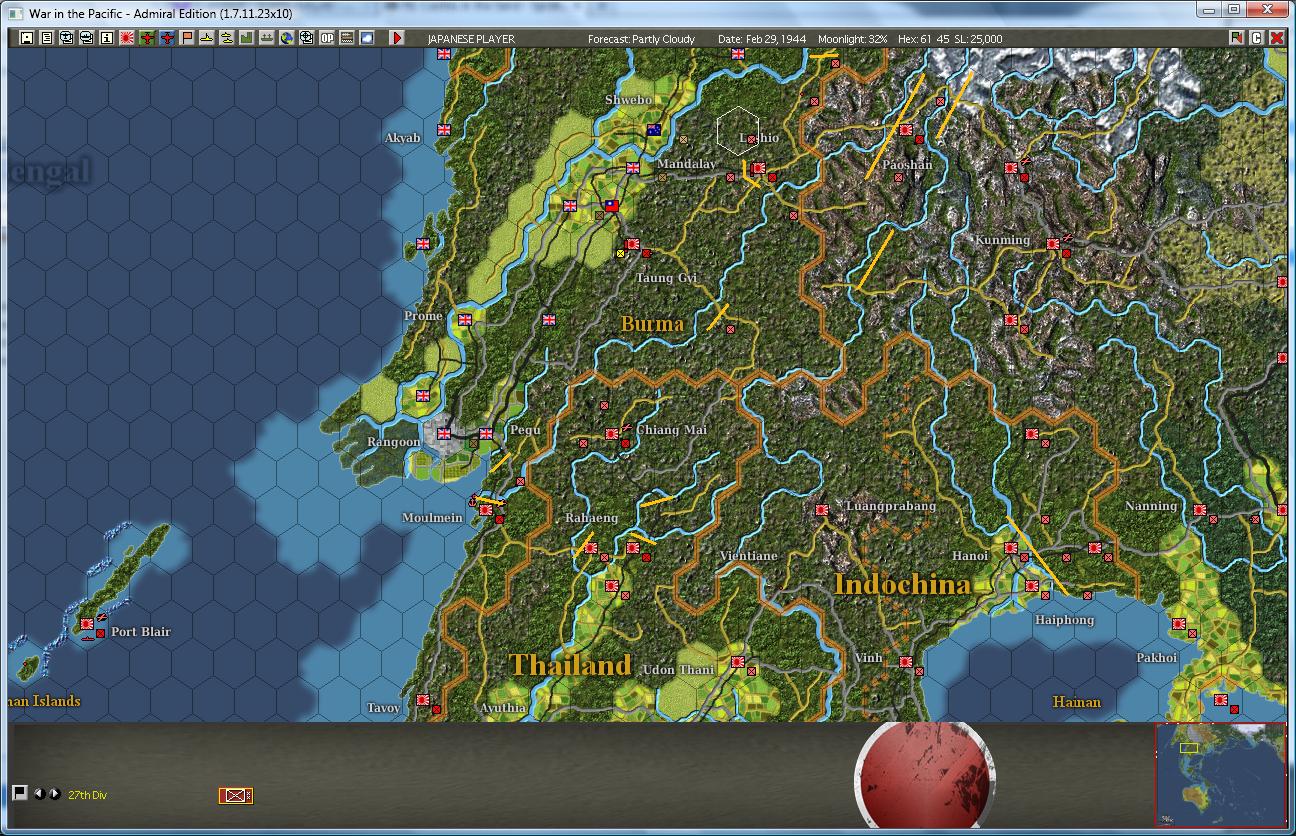Click the red plane on green background icon
1296x836 pixels.
[x=147, y=38]
